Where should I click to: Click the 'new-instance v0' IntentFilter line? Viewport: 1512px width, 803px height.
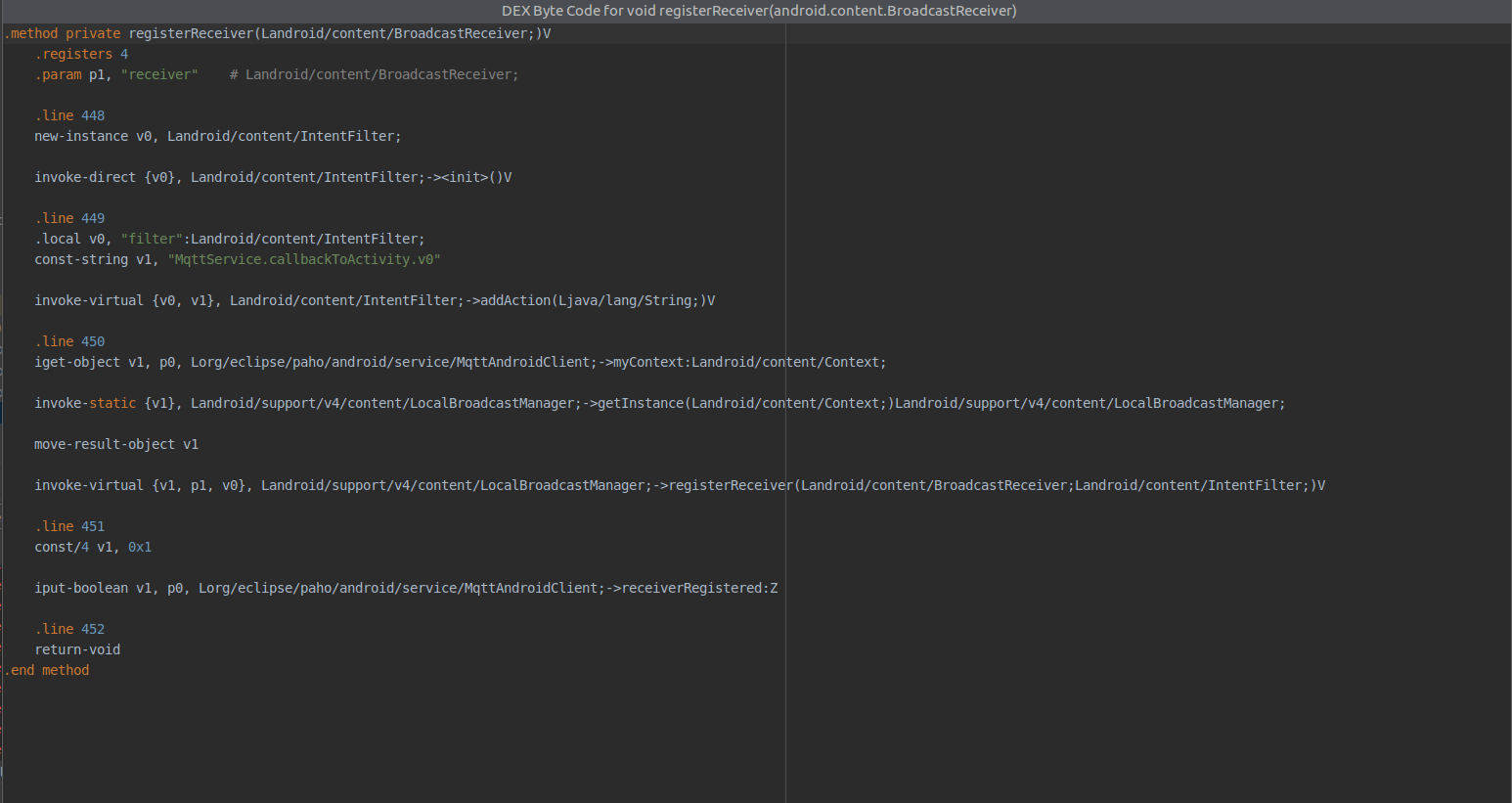click(218, 136)
